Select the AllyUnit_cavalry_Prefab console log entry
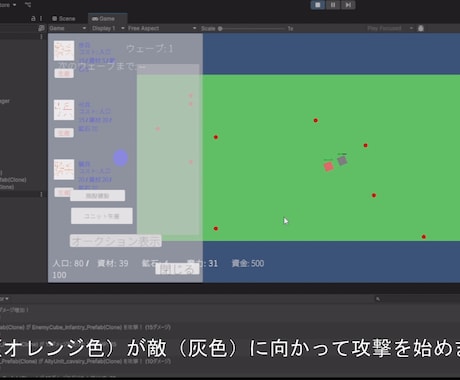 pos(85,361)
